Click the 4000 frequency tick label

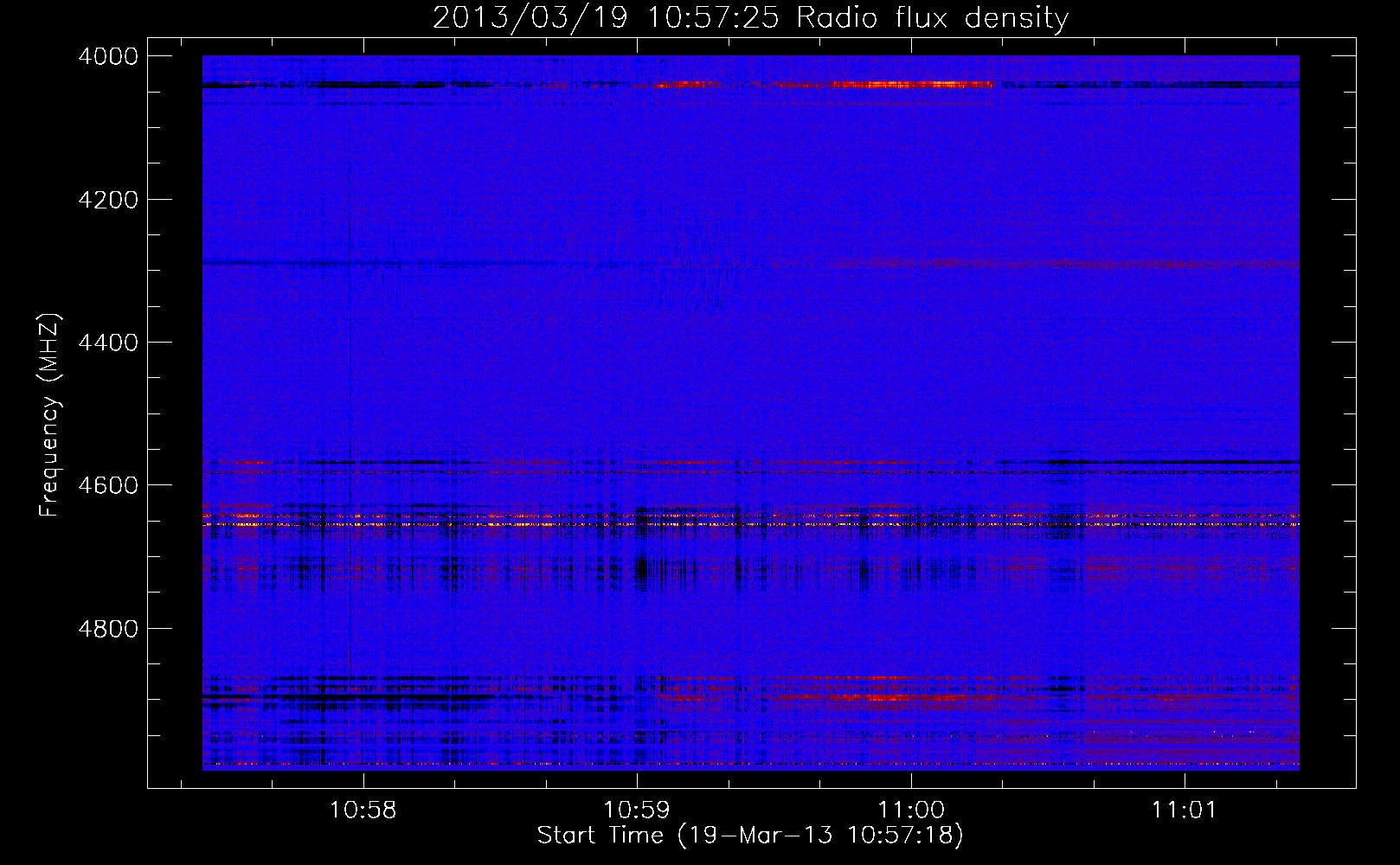point(108,56)
